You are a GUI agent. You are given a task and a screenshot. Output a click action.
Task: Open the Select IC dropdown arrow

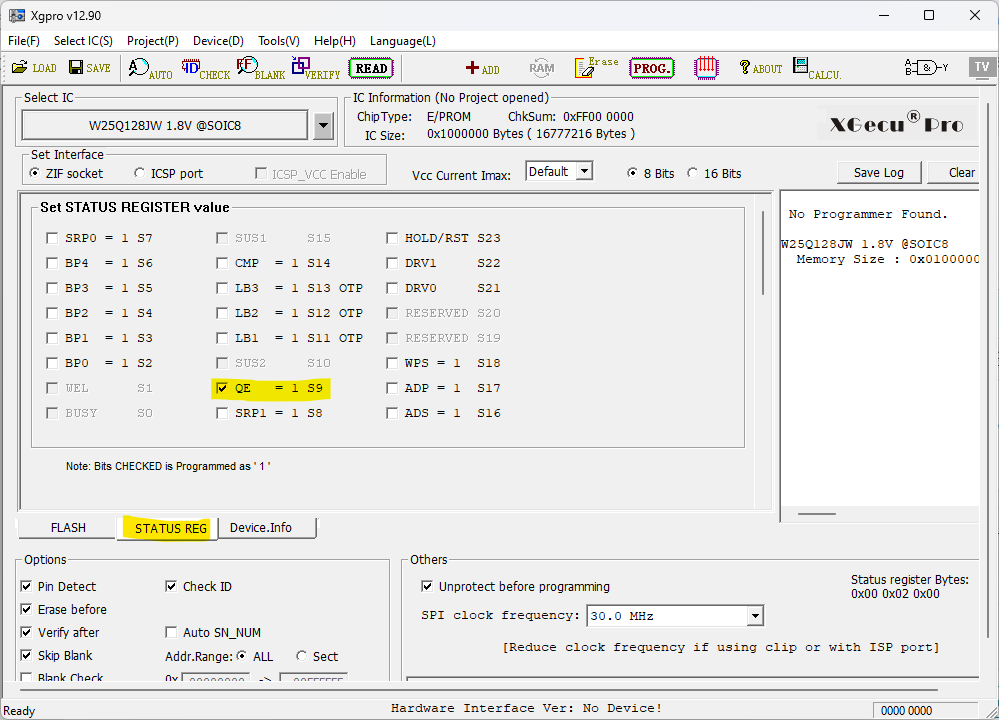point(323,126)
